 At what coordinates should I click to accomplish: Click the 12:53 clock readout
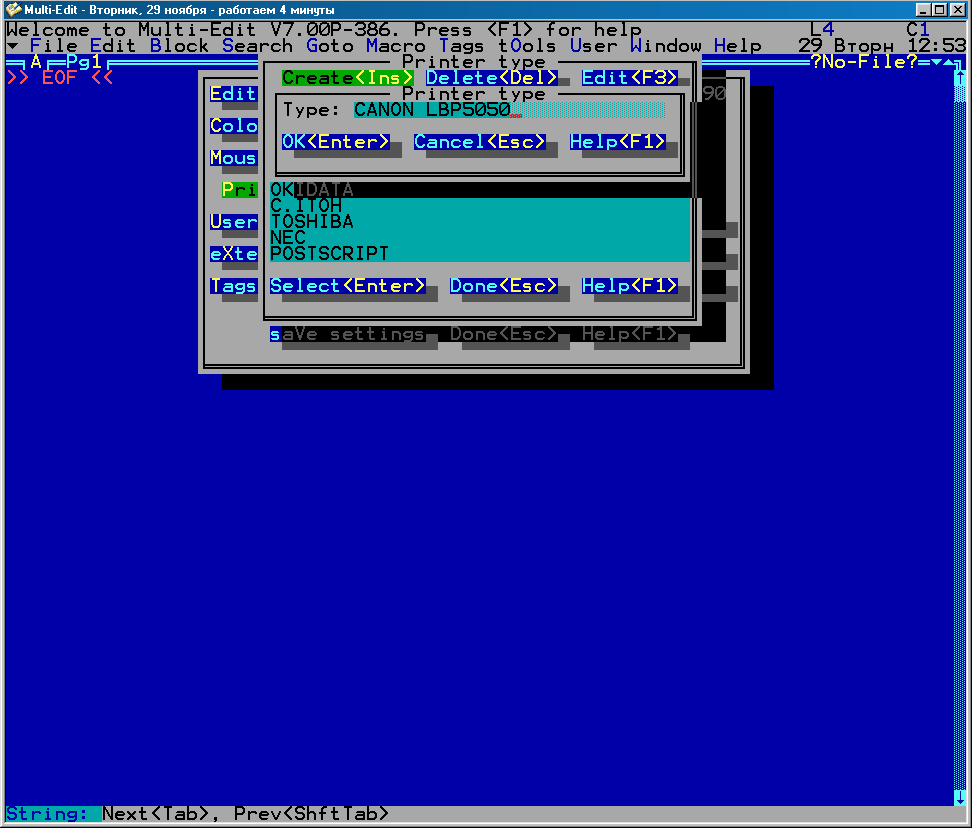(936, 46)
